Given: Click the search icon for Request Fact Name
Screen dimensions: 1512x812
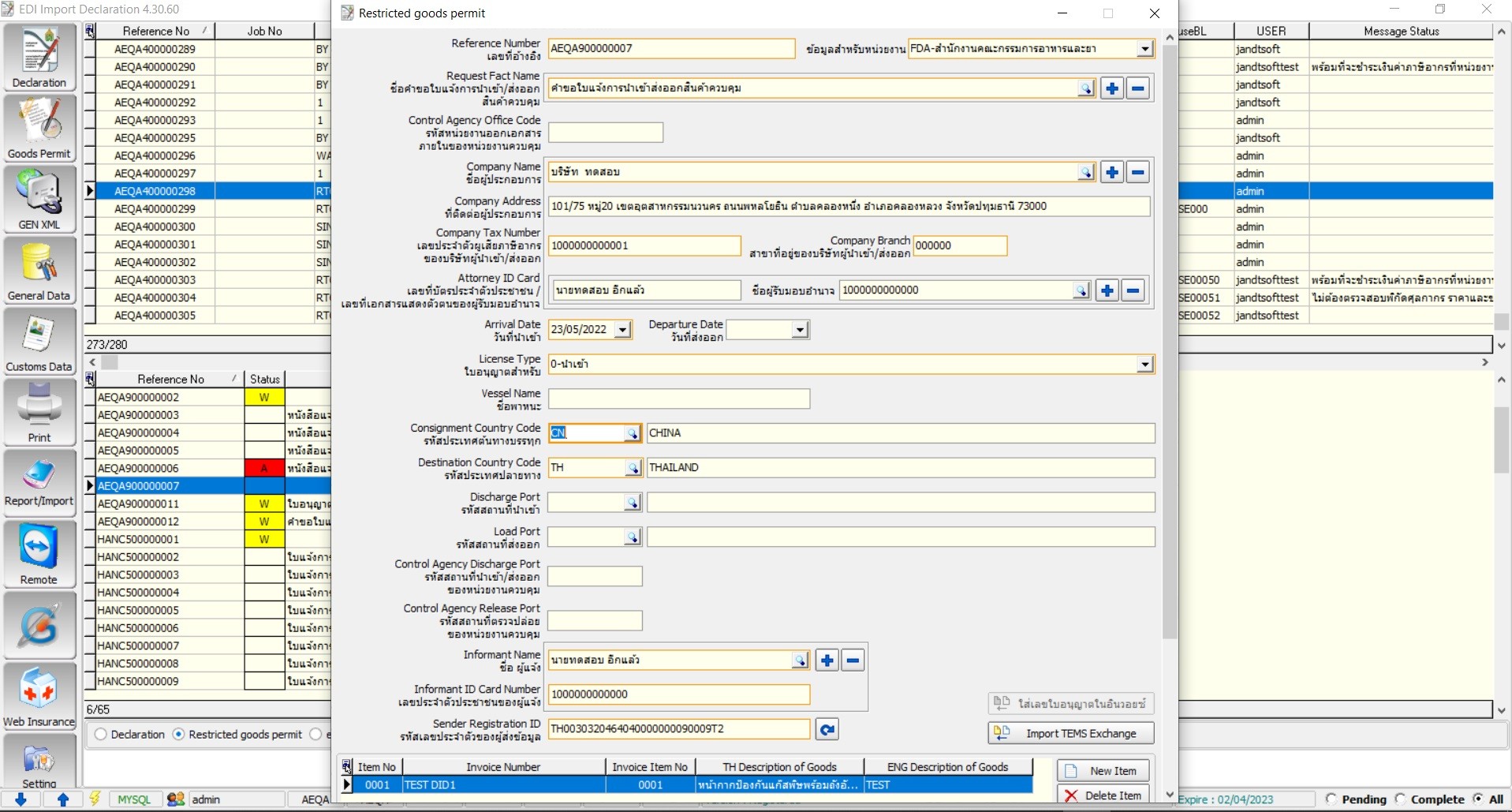Looking at the screenshot, I should [1086, 88].
